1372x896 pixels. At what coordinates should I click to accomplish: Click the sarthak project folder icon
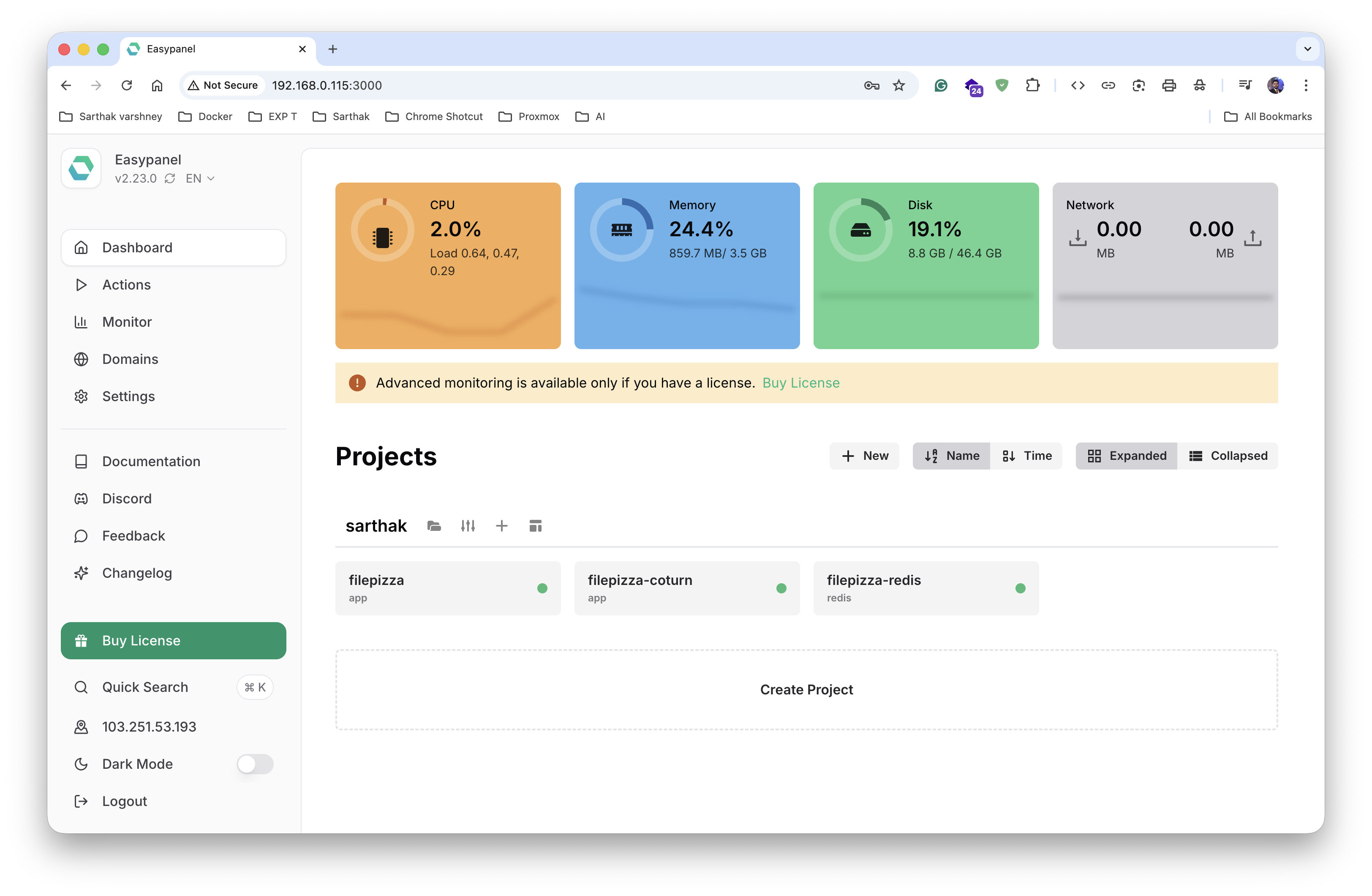[434, 526]
